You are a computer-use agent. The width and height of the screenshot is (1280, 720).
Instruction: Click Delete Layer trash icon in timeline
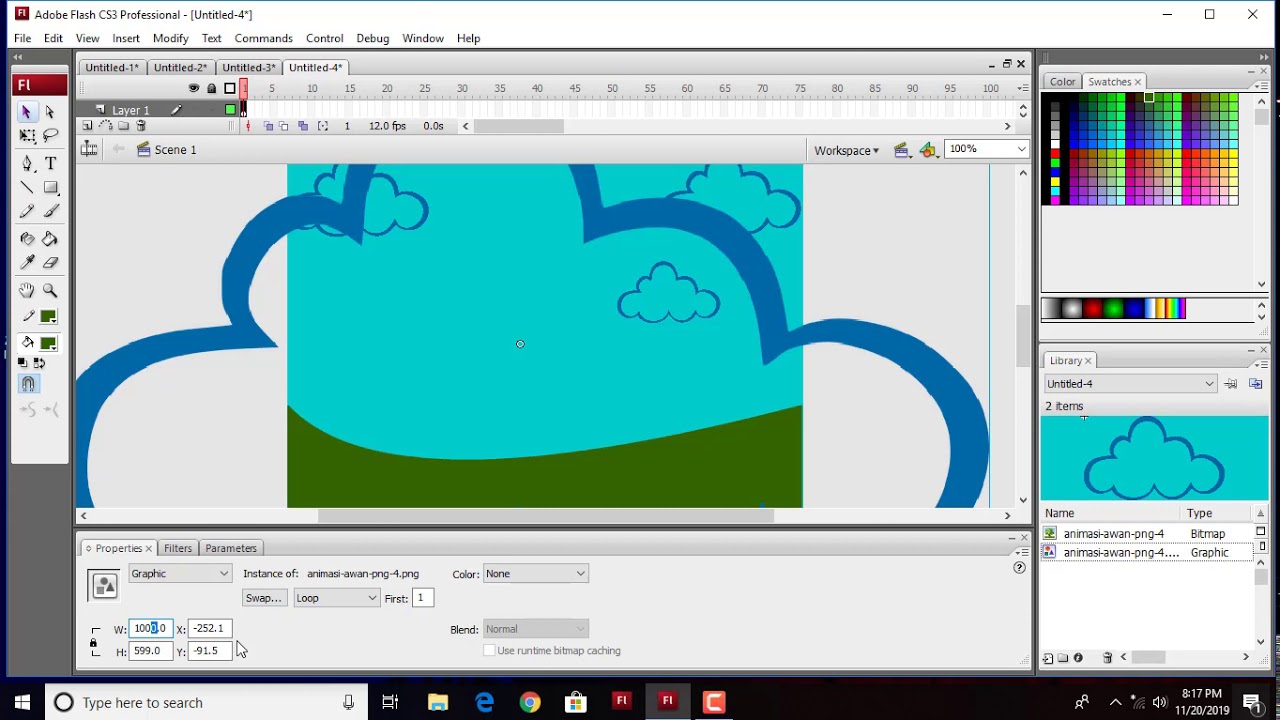pyautogui.click(x=141, y=126)
